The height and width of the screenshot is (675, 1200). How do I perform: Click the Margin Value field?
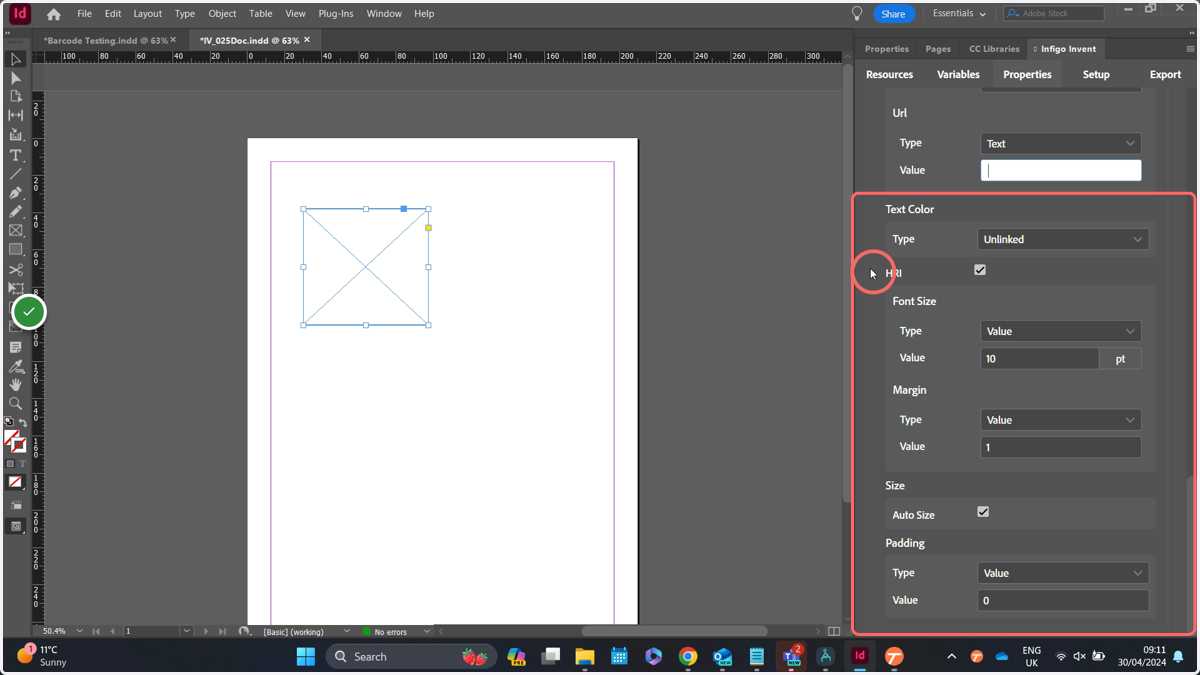coord(1061,447)
